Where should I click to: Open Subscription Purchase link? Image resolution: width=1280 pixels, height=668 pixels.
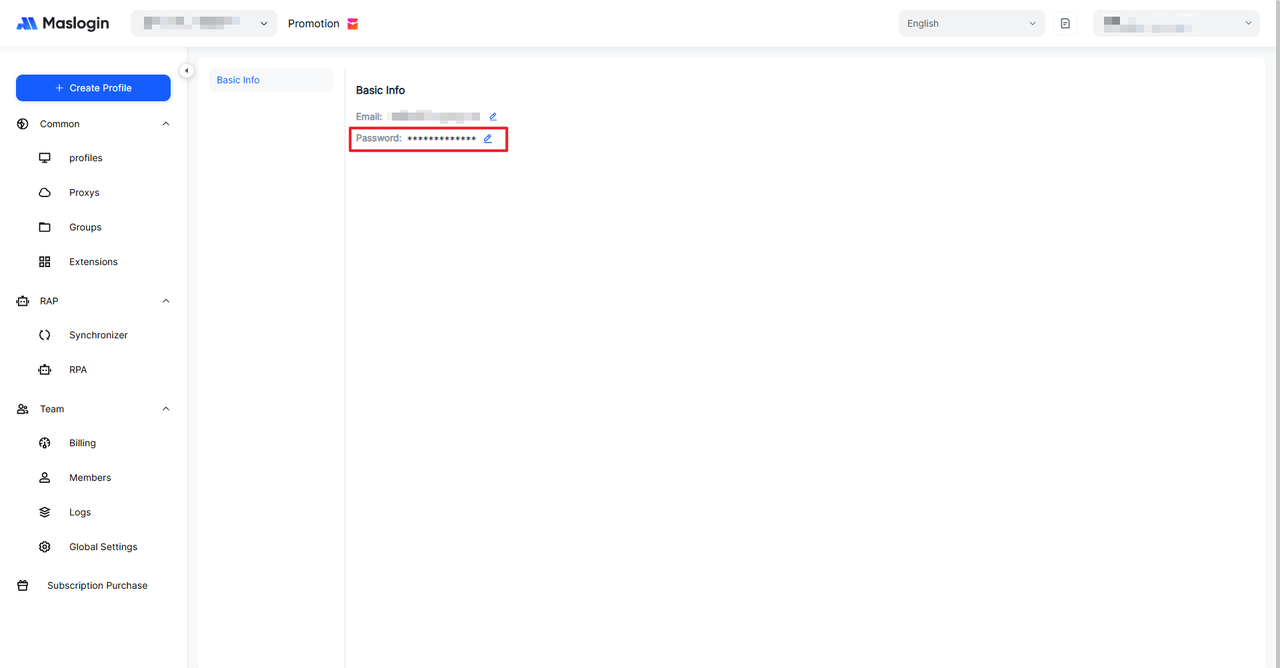pyautogui.click(x=97, y=586)
